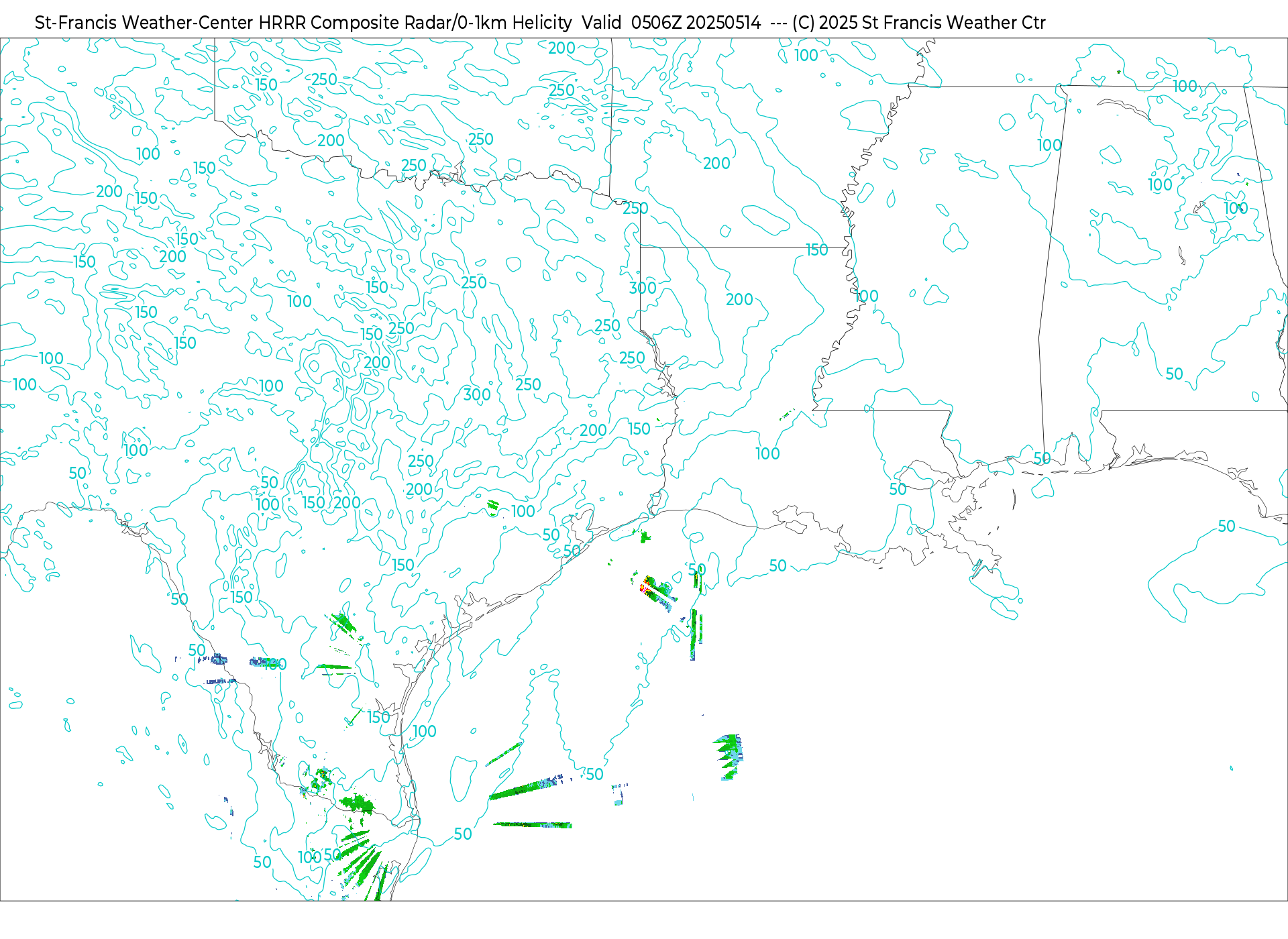Click the "St-Francis Weather-Center" title text
Image resolution: width=1288 pixels, height=939 pixels.
(x=144, y=23)
